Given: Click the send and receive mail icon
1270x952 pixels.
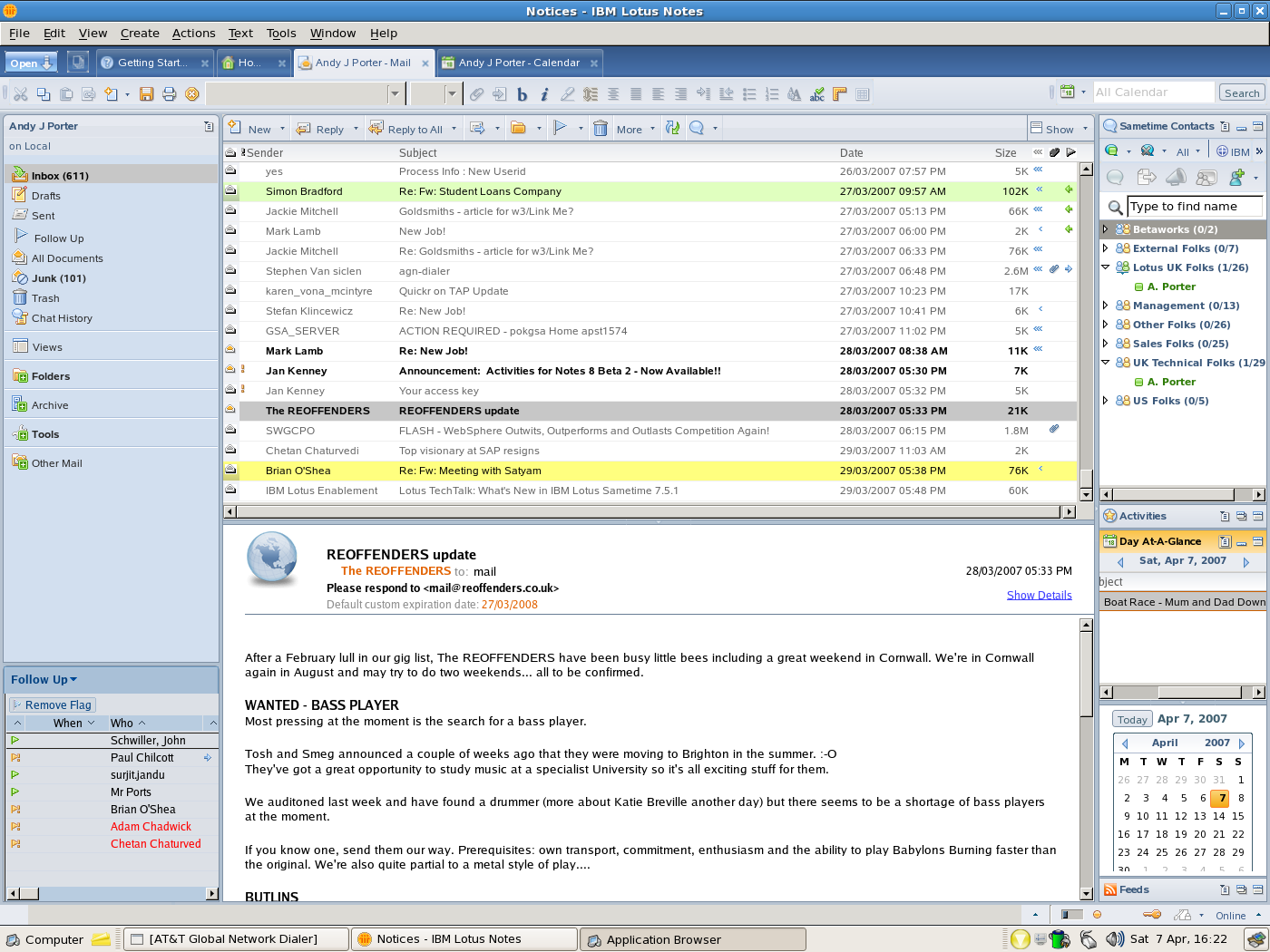Looking at the screenshot, I should 672,129.
